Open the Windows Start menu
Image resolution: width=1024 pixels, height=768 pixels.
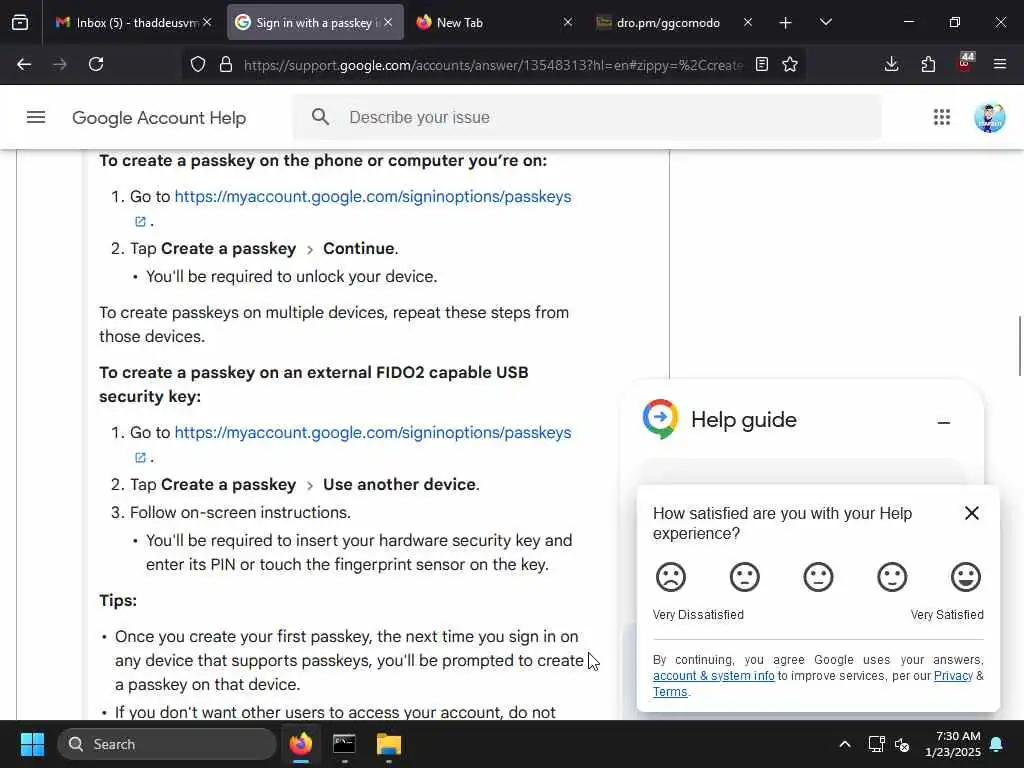32,744
